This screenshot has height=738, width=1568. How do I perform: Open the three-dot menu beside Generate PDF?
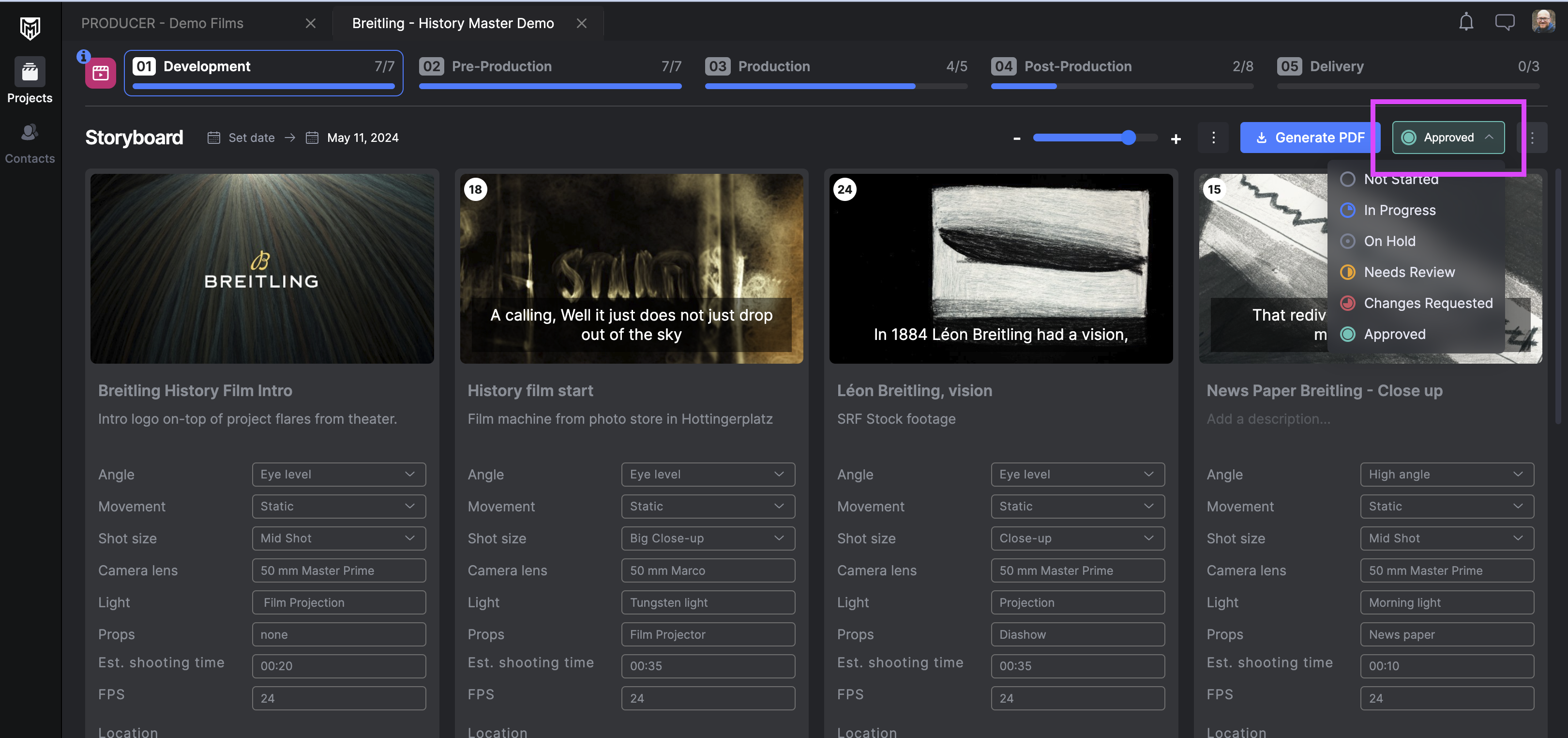pos(1213,138)
